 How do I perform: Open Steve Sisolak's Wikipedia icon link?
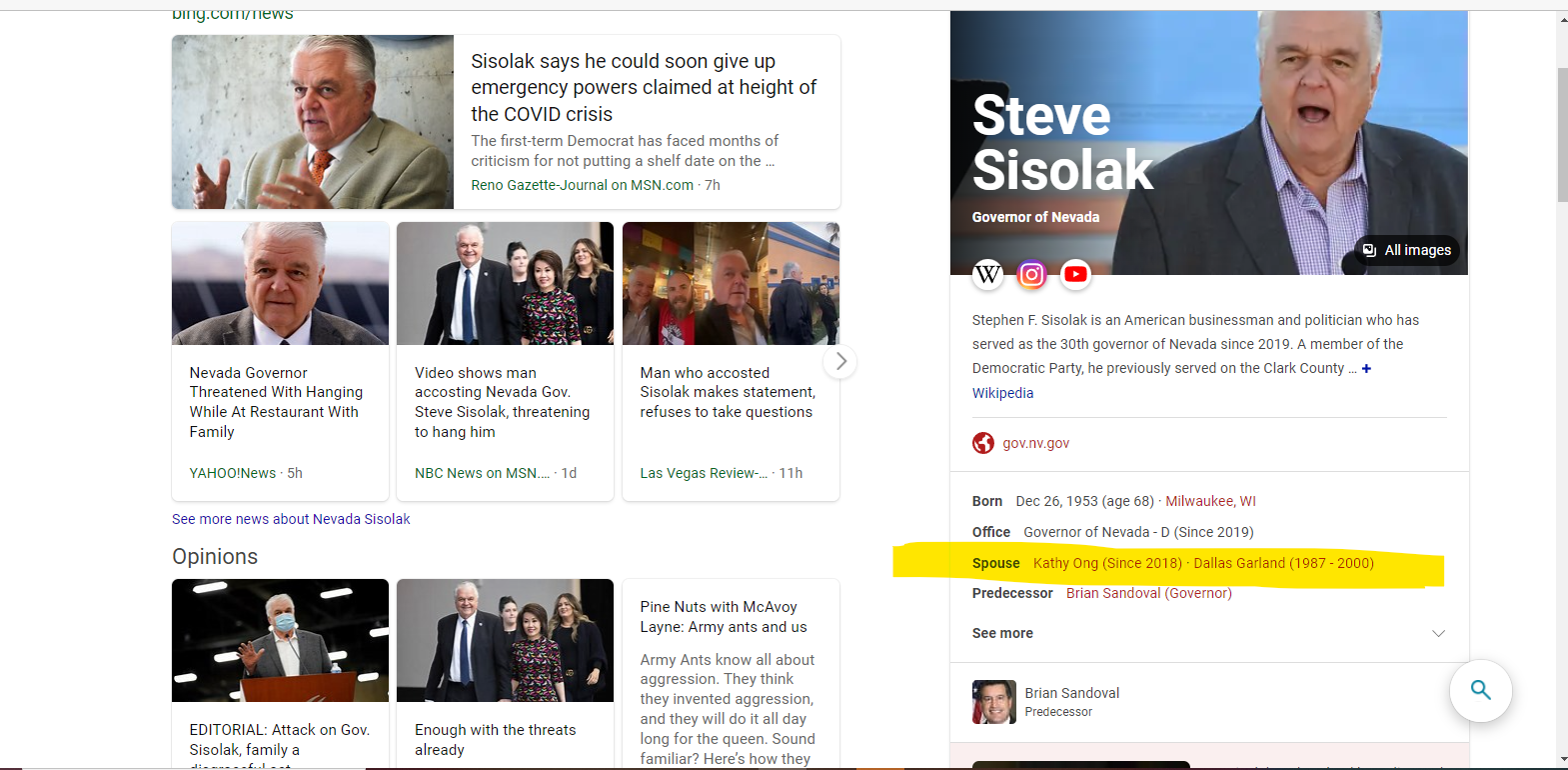[987, 274]
